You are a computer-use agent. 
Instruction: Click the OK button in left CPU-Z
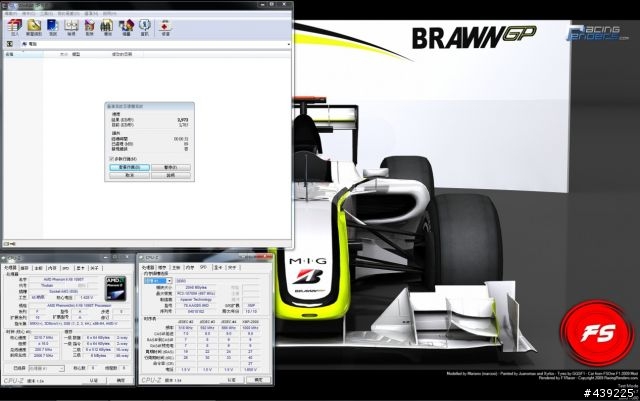click(121, 381)
